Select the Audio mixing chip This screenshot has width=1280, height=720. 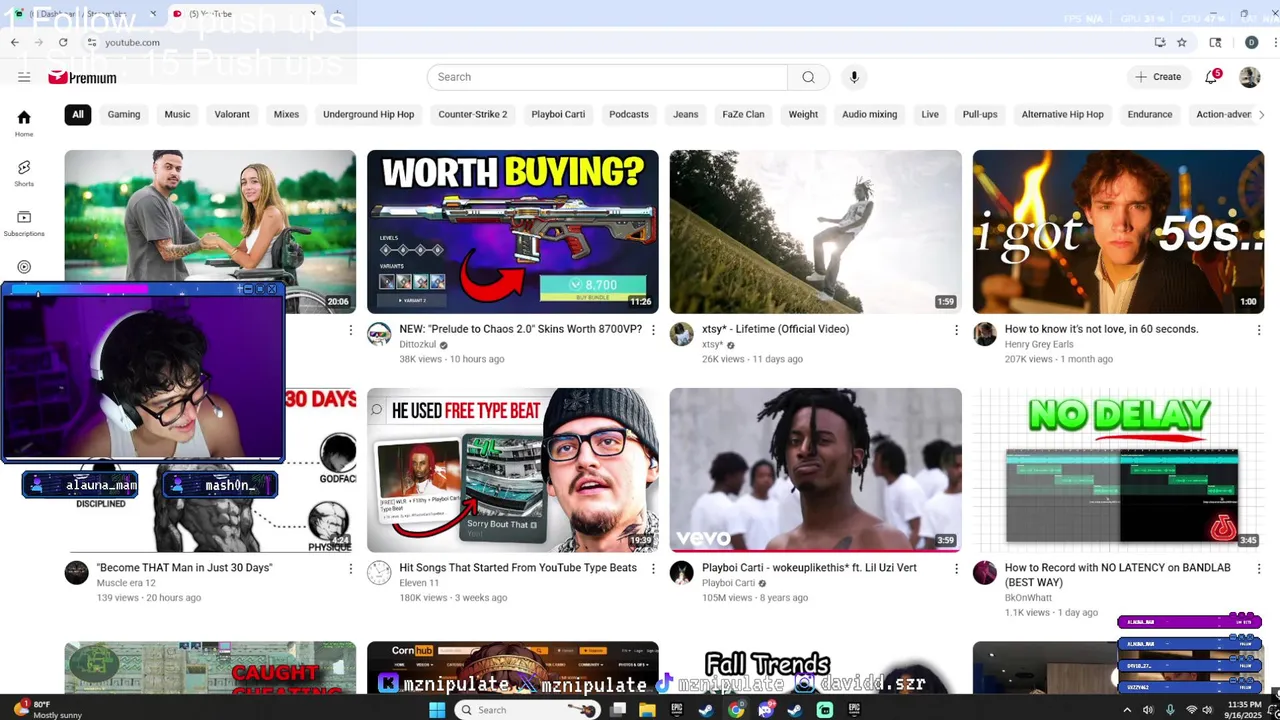pyautogui.click(x=869, y=114)
